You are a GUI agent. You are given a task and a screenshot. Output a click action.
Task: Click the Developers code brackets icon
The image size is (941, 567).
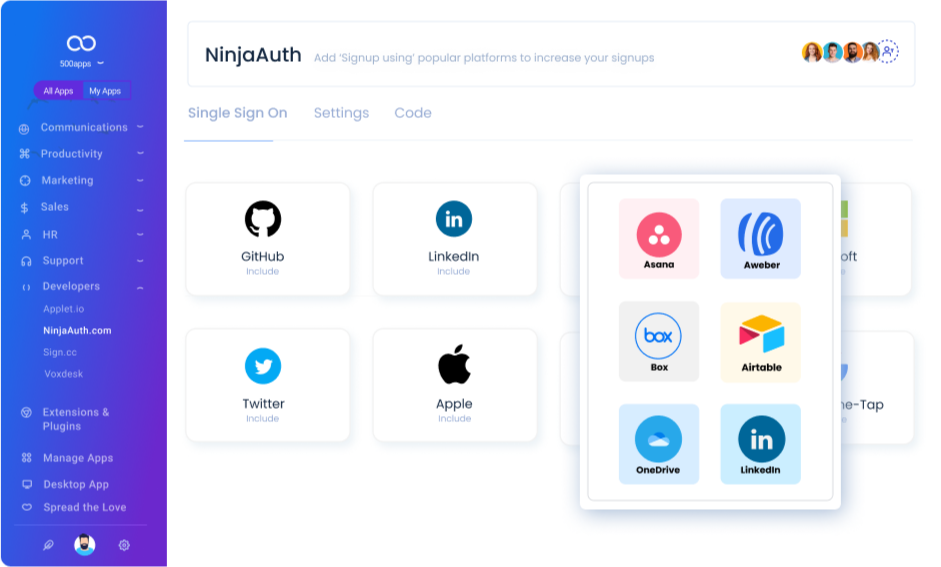[26, 287]
